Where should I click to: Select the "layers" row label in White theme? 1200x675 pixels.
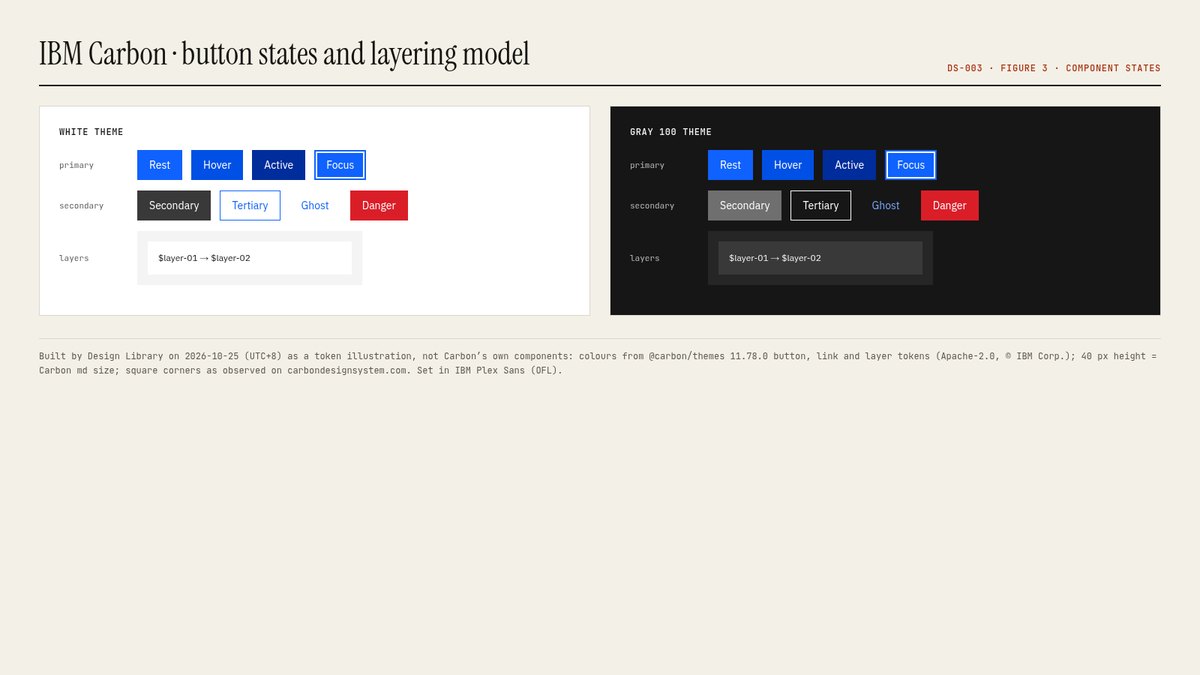pos(74,258)
